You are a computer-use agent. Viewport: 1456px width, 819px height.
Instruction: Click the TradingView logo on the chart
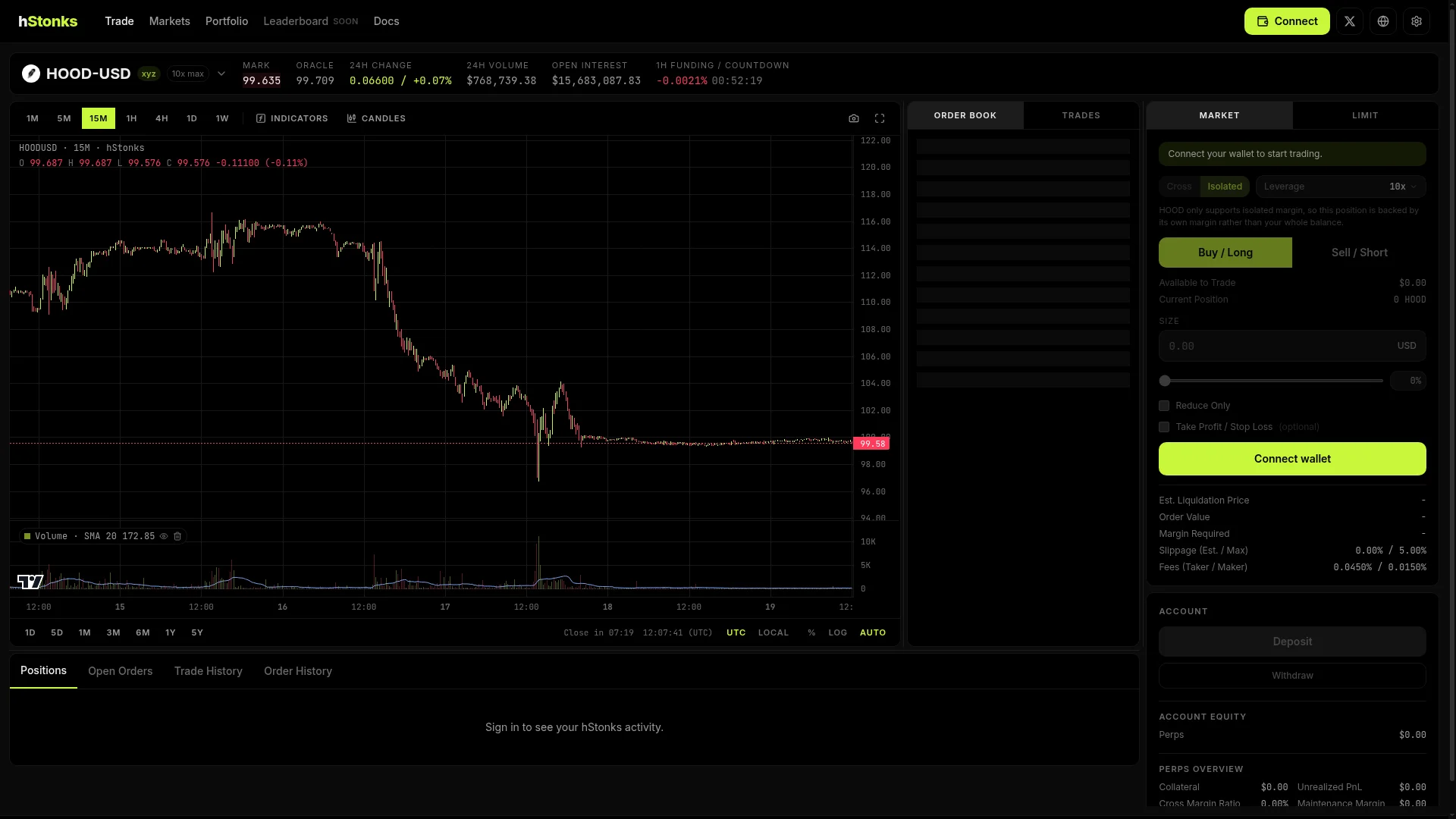[x=30, y=582]
